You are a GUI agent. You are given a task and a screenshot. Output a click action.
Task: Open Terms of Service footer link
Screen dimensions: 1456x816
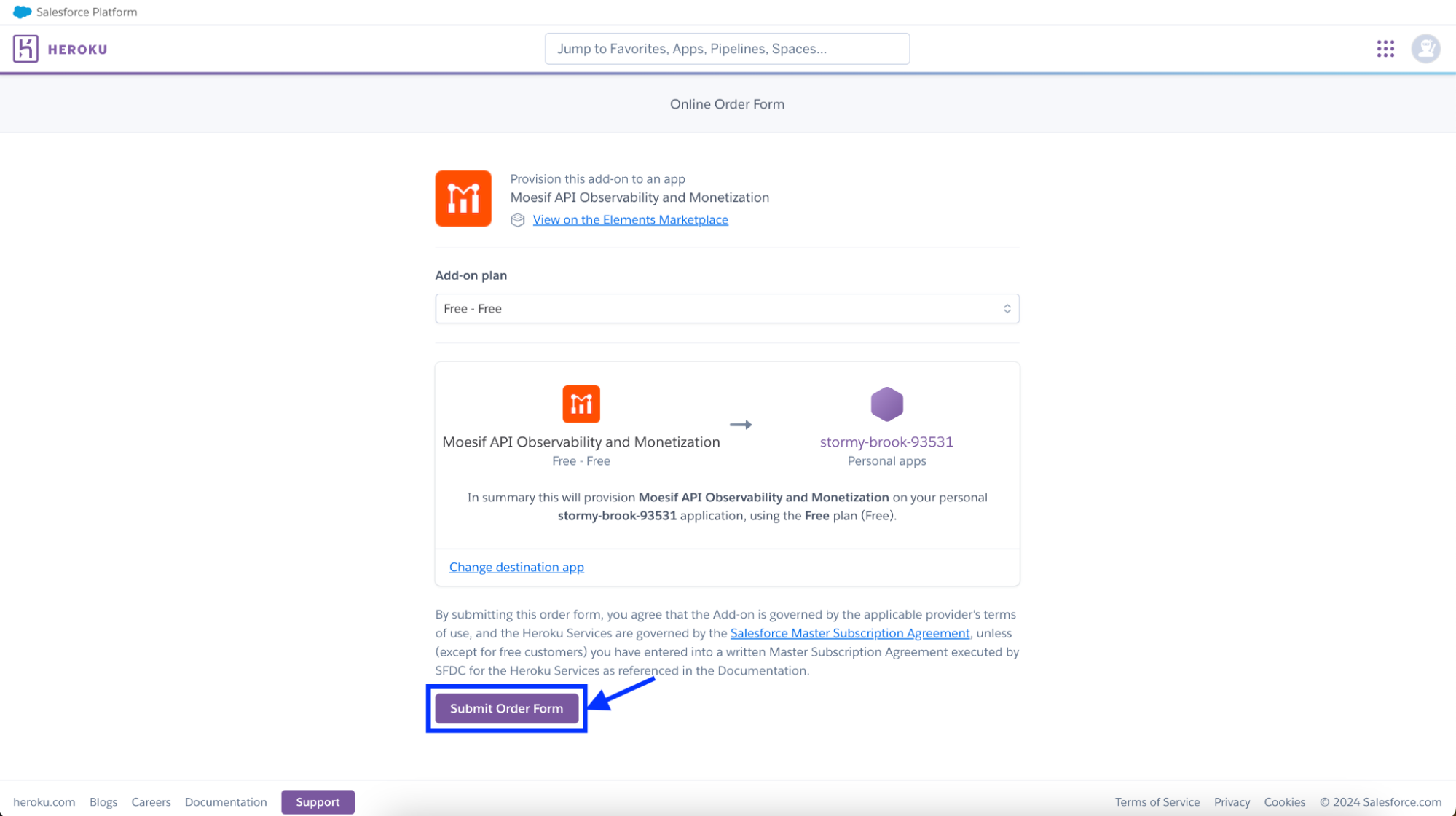1157,801
